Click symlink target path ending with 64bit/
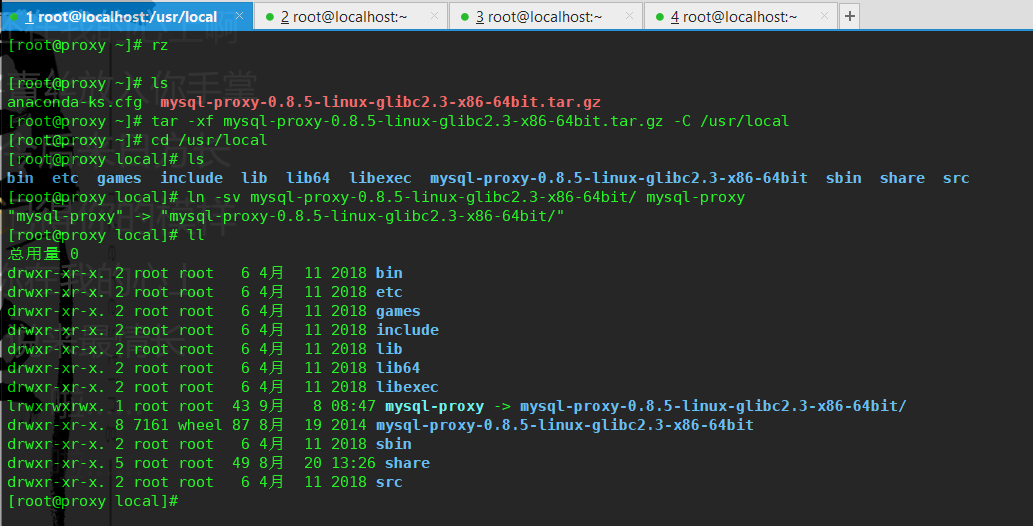1033x526 pixels. click(713, 406)
